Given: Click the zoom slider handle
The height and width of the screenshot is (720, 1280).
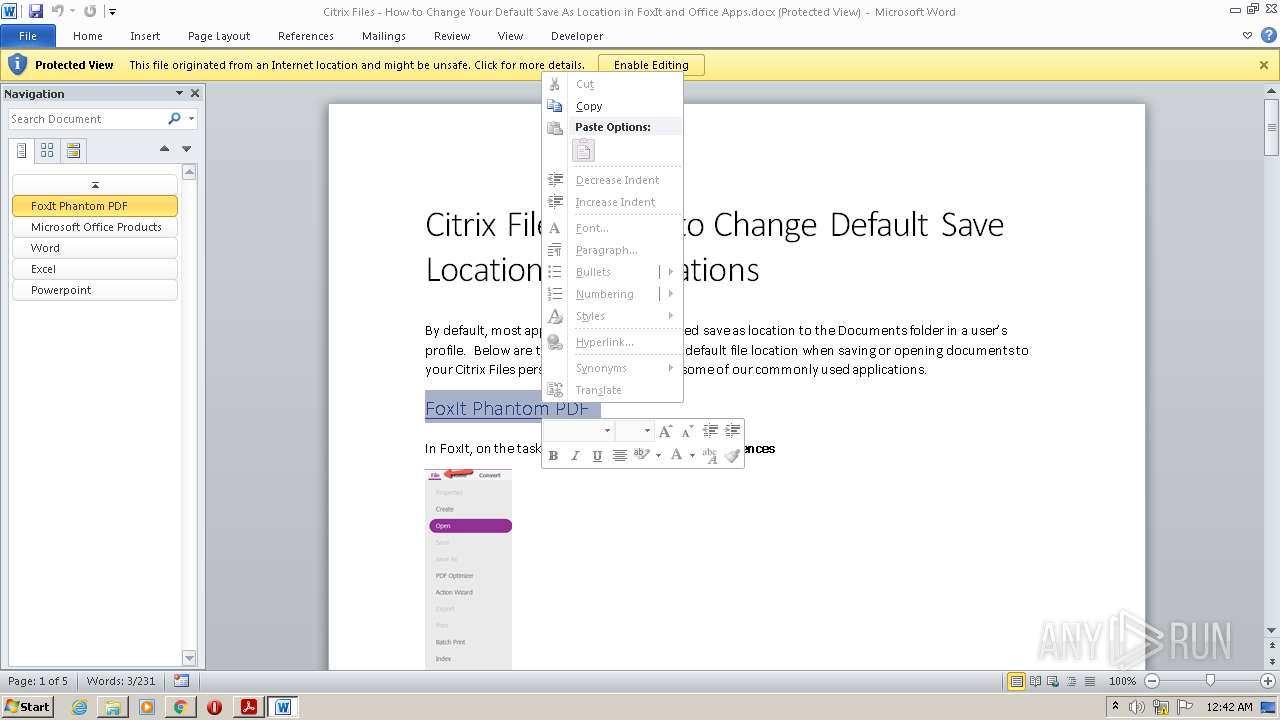Looking at the screenshot, I should coord(1210,681).
